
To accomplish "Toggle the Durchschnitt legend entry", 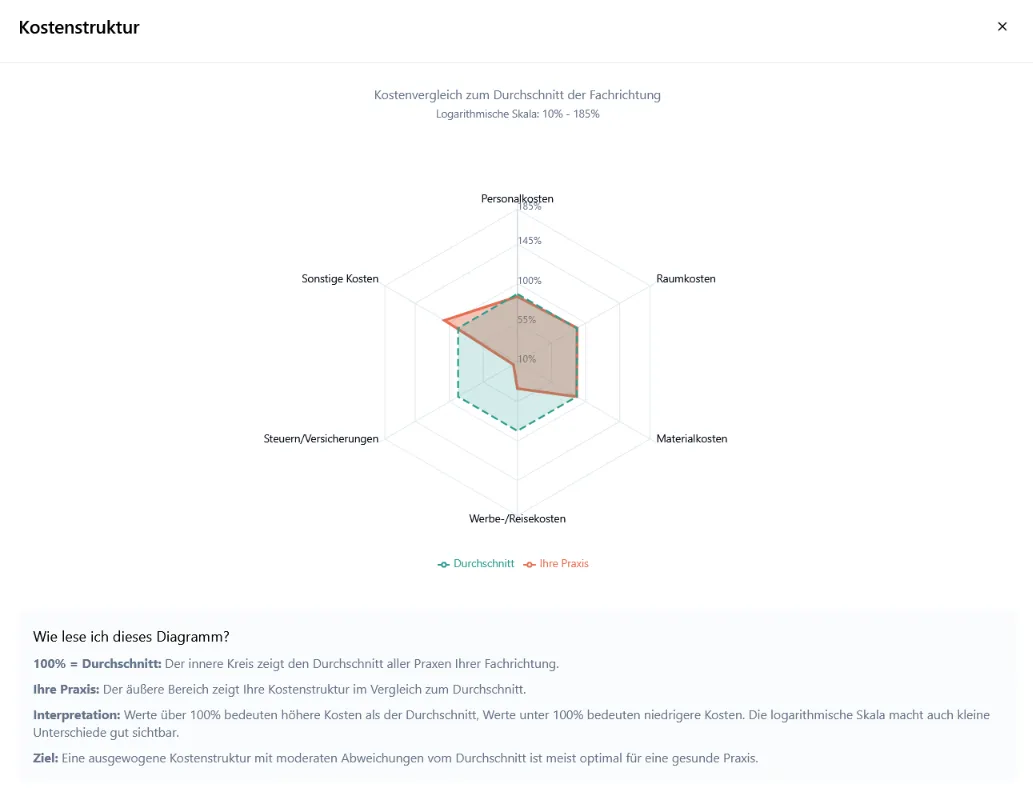I will point(476,564).
